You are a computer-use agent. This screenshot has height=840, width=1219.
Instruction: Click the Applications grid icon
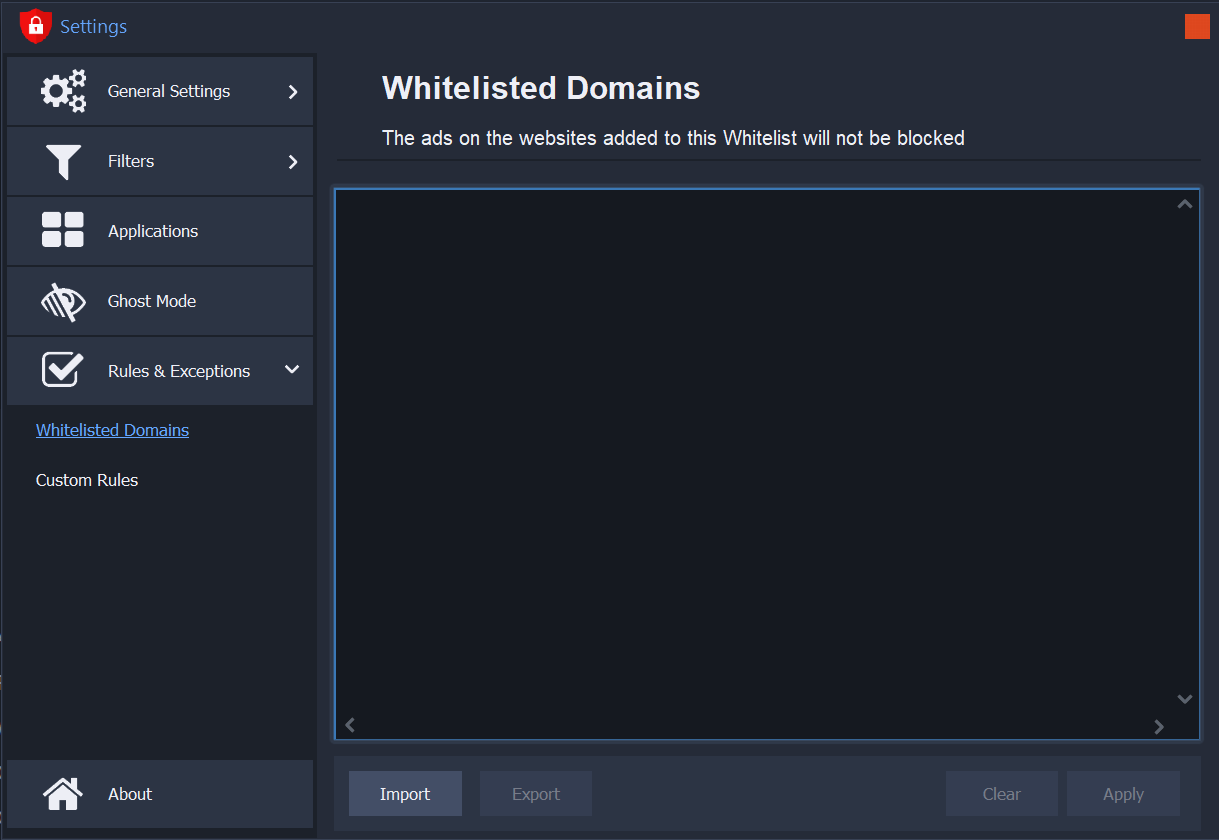[x=63, y=230]
